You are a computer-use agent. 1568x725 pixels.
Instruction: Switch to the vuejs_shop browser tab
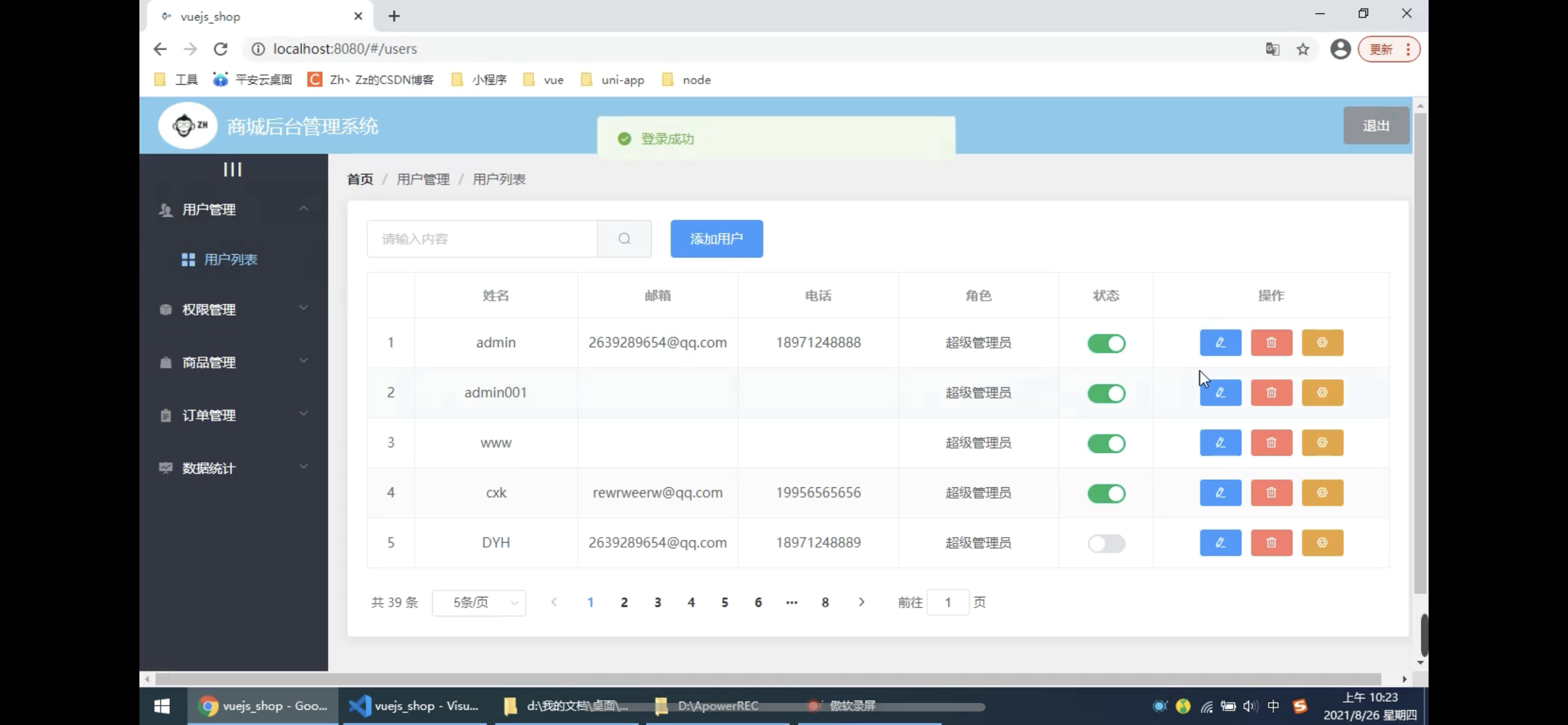tap(261, 16)
